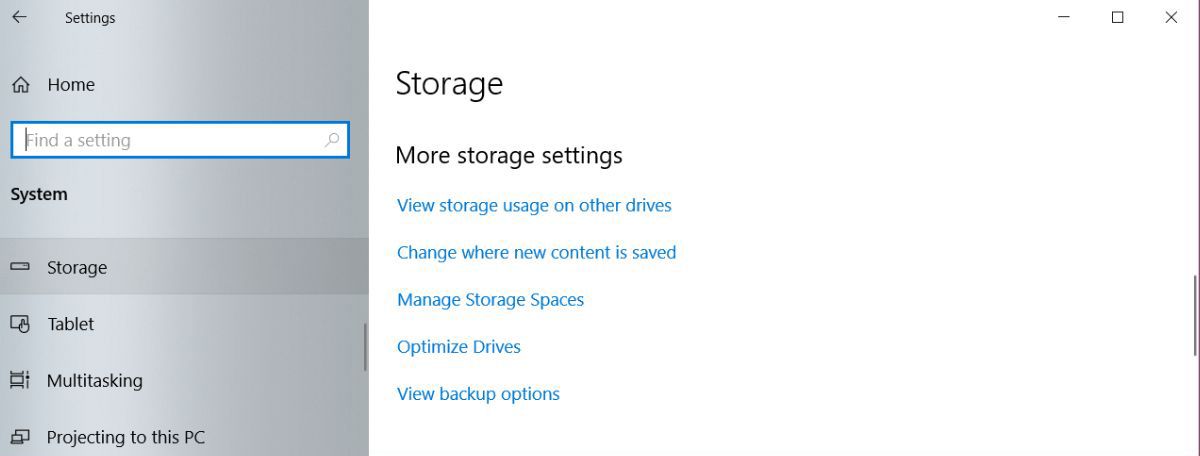Focus the Find a setting search box
1200x456 pixels.
(x=170, y=140)
